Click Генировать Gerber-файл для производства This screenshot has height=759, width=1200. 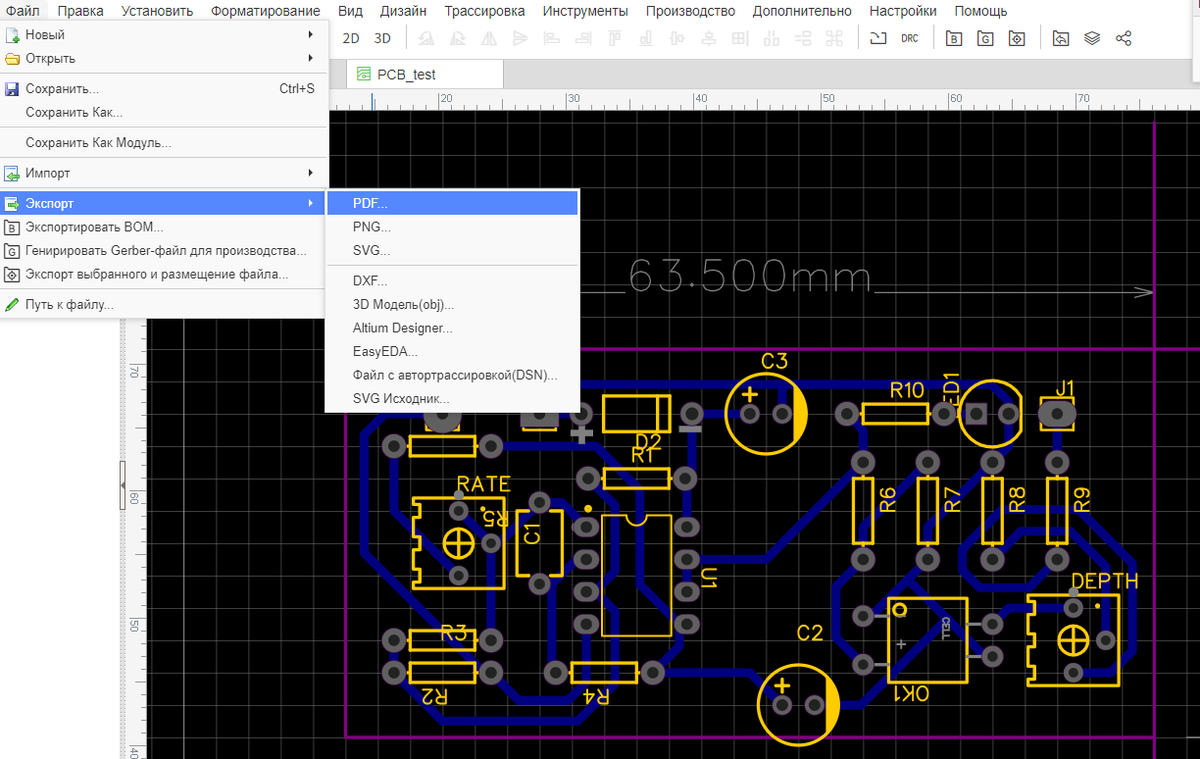(165, 250)
